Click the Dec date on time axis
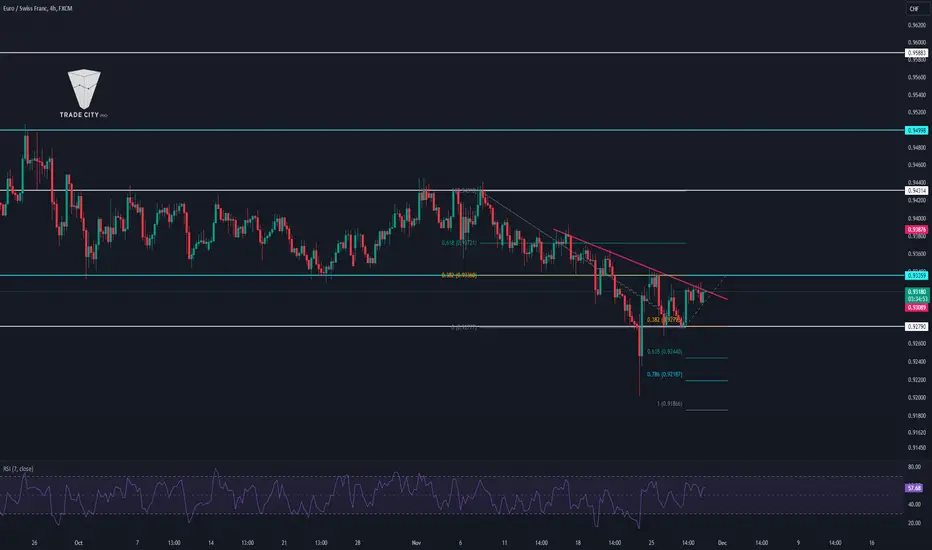The image size is (932, 550). 722,543
